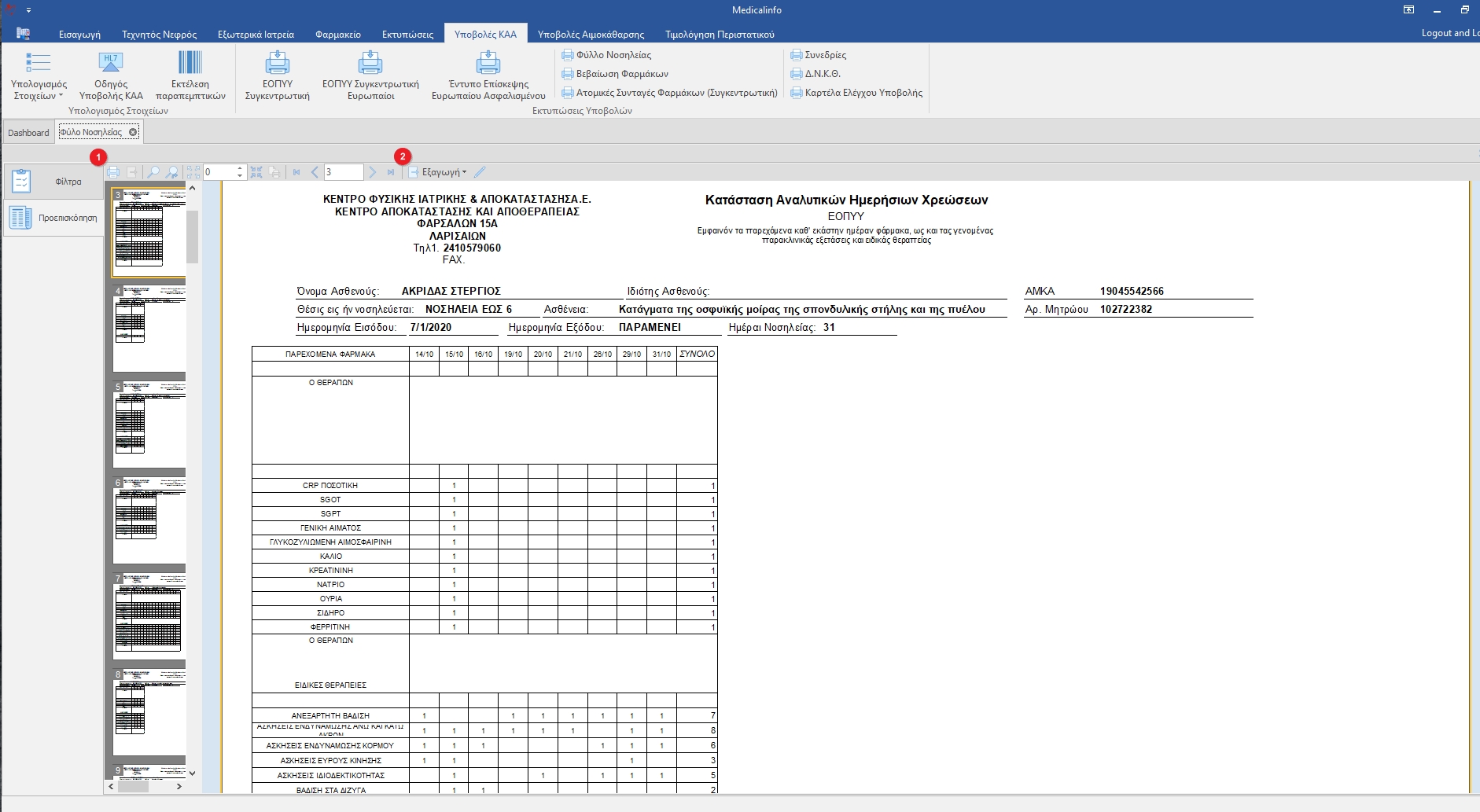Switch to the Φαρμακείο ribbon tab
This screenshot has height=812, width=1480.
(337, 34)
